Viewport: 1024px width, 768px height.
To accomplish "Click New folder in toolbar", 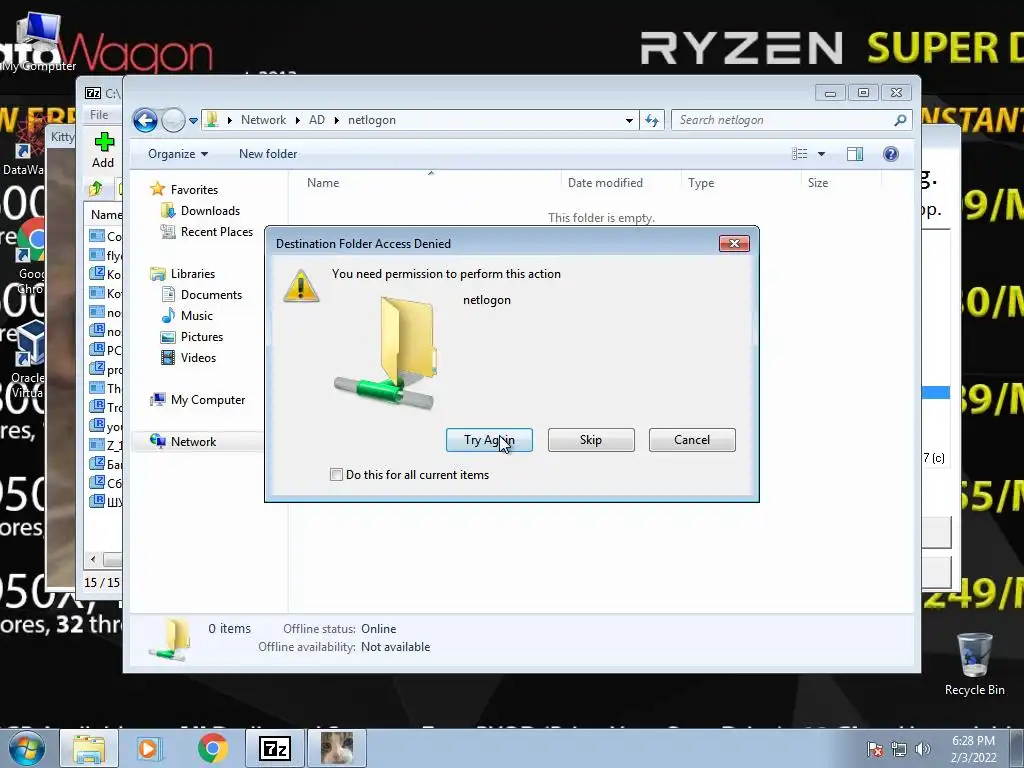I will tap(268, 154).
